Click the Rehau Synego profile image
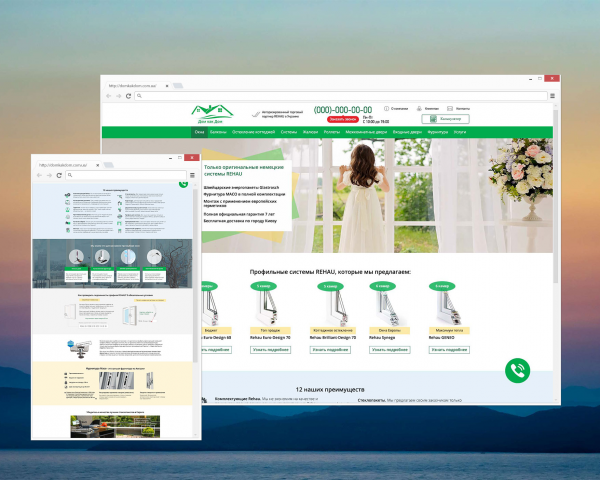This screenshot has width=600, height=480. tap(387, 309)
